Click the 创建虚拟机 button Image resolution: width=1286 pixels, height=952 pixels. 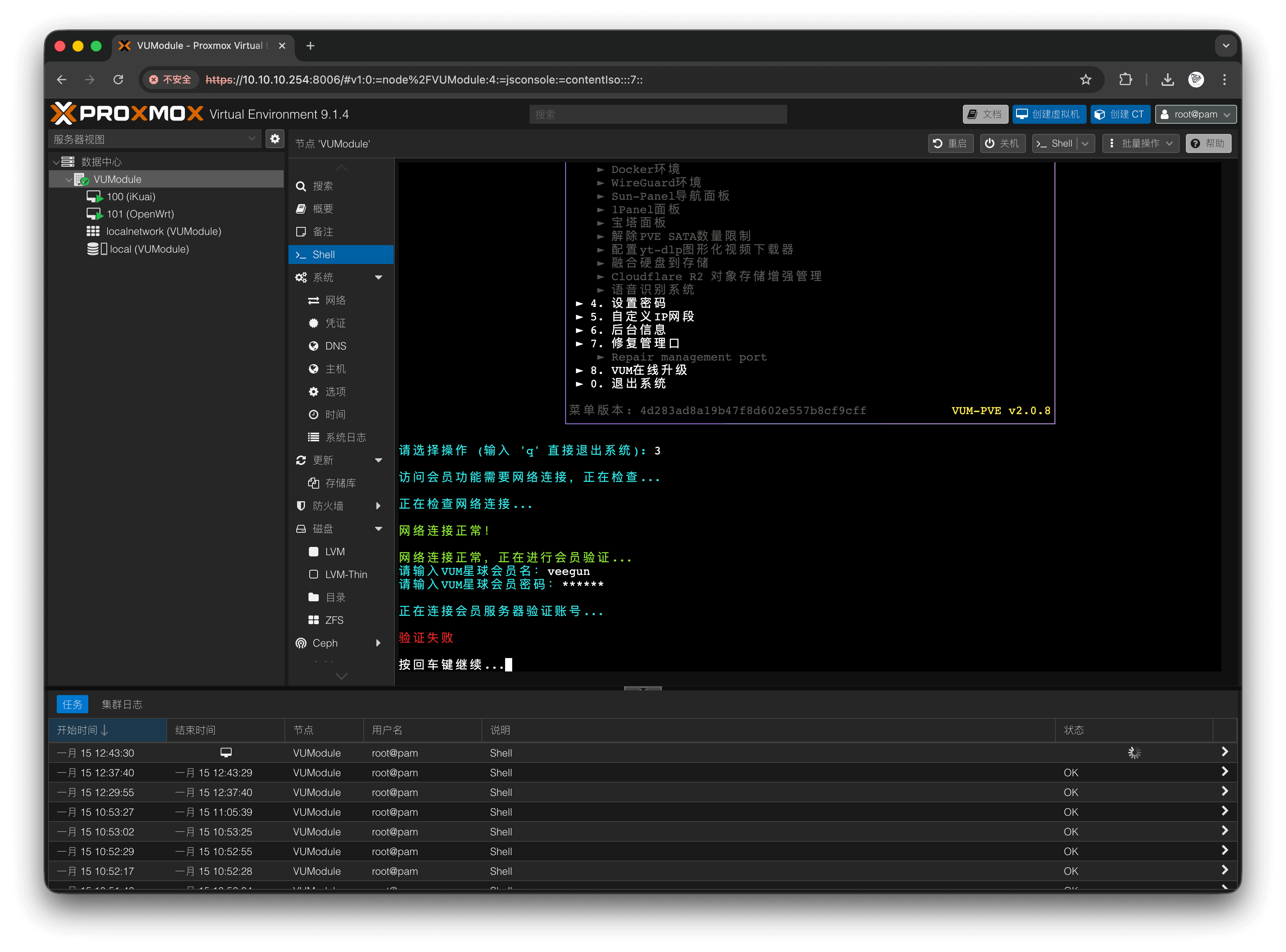point(1049,114)
